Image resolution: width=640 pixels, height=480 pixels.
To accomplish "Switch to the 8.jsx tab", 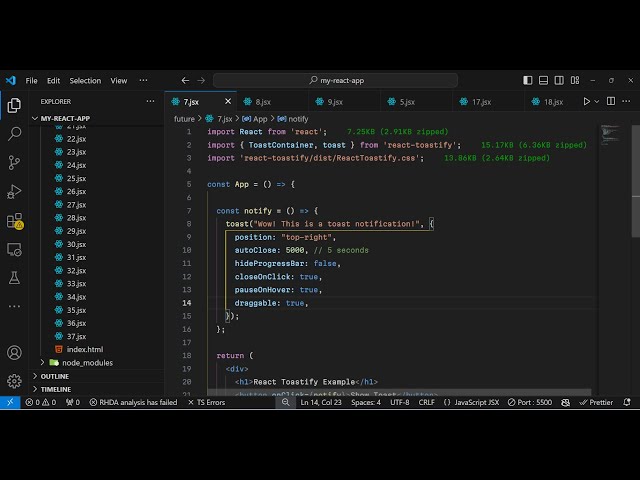I will 263,101.
